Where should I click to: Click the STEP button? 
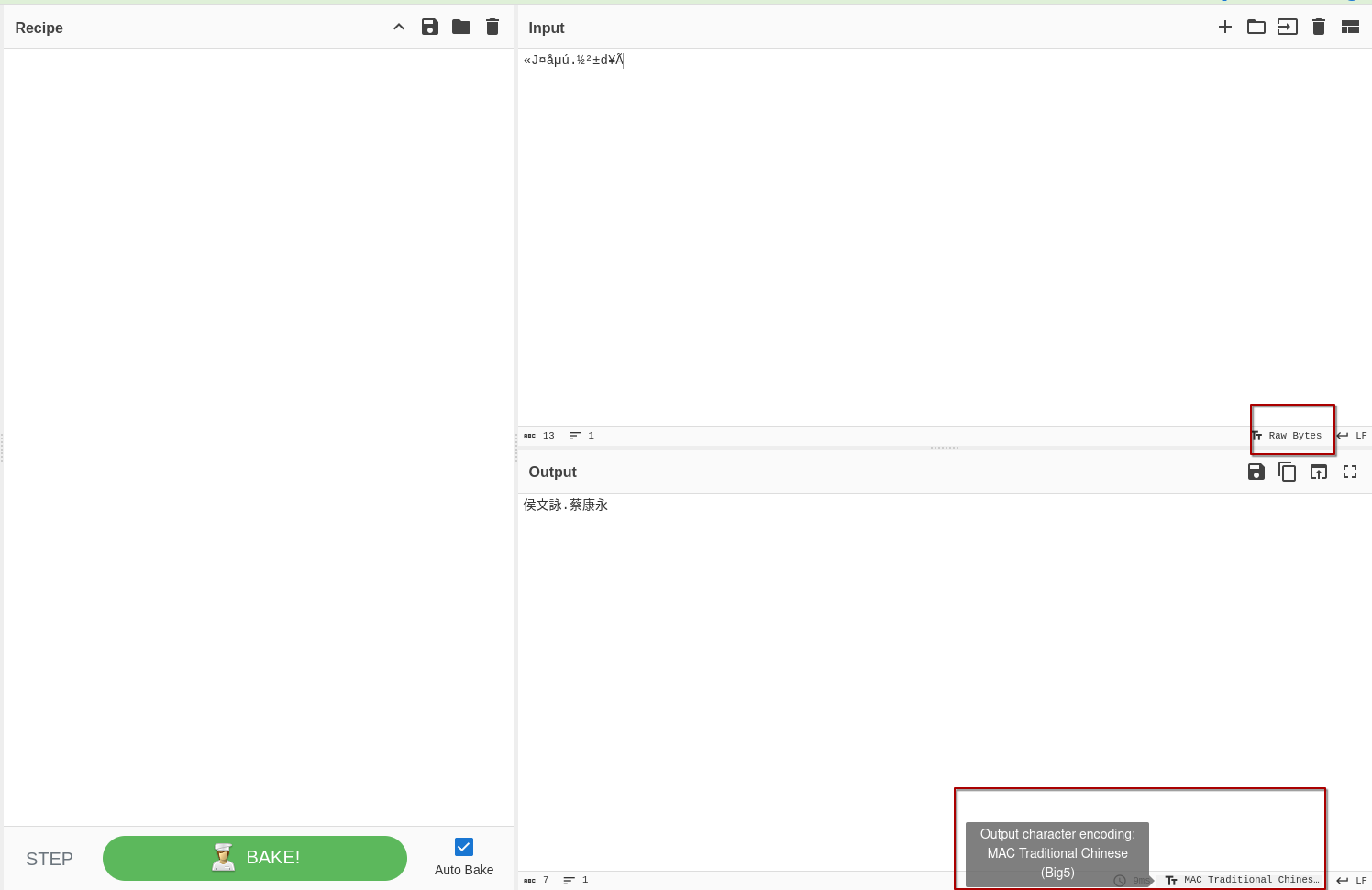(50, 859)
